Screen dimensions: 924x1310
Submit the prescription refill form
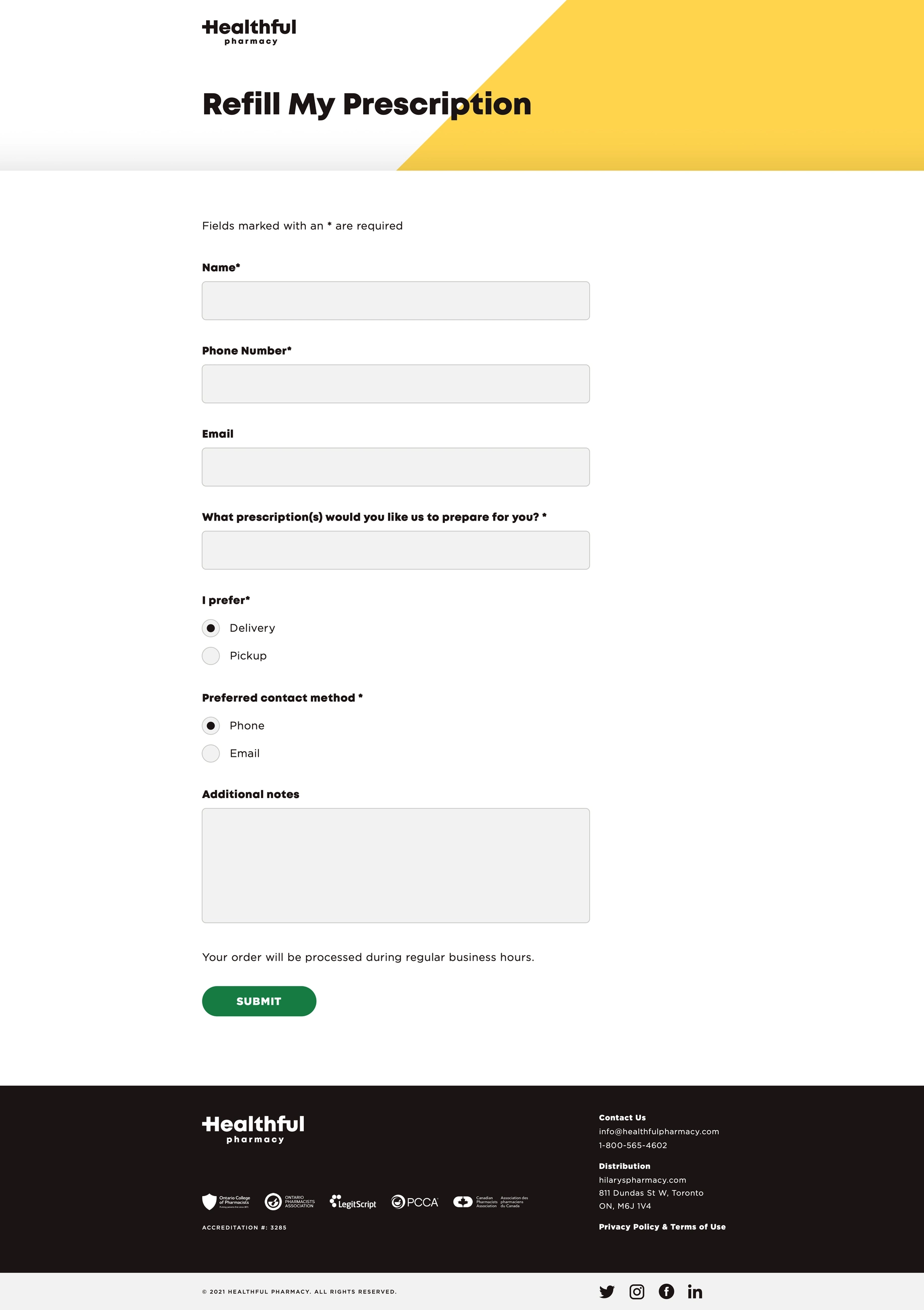tap(259, 1001)
